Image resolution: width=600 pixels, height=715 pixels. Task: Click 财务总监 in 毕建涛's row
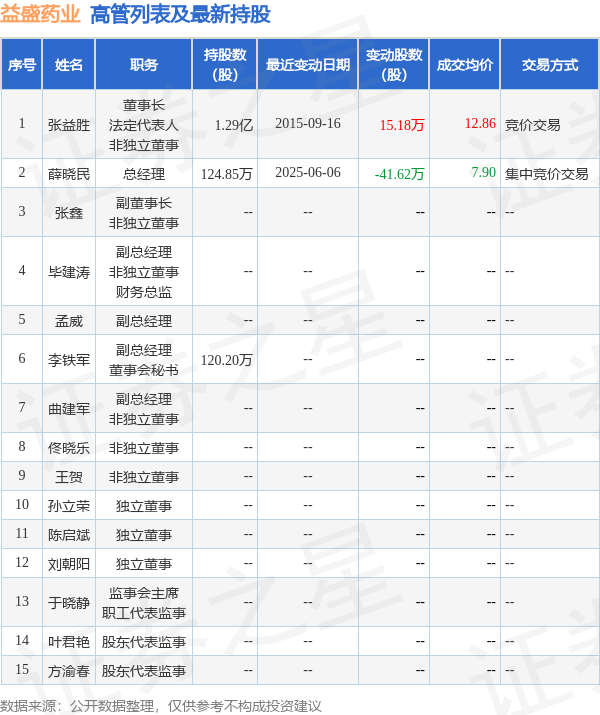[x=144, y=292]
